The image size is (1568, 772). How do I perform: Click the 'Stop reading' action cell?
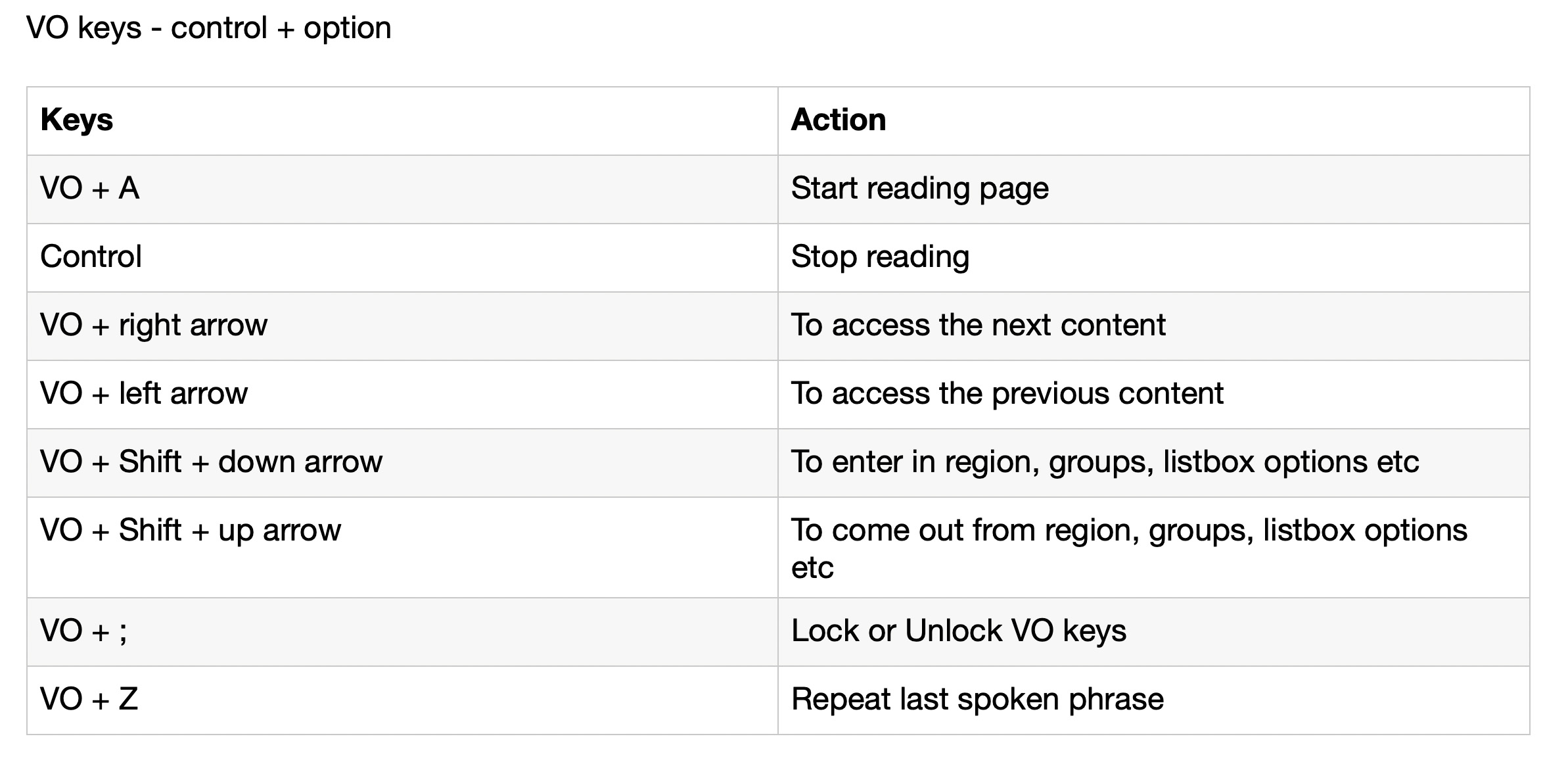[880, 257]
